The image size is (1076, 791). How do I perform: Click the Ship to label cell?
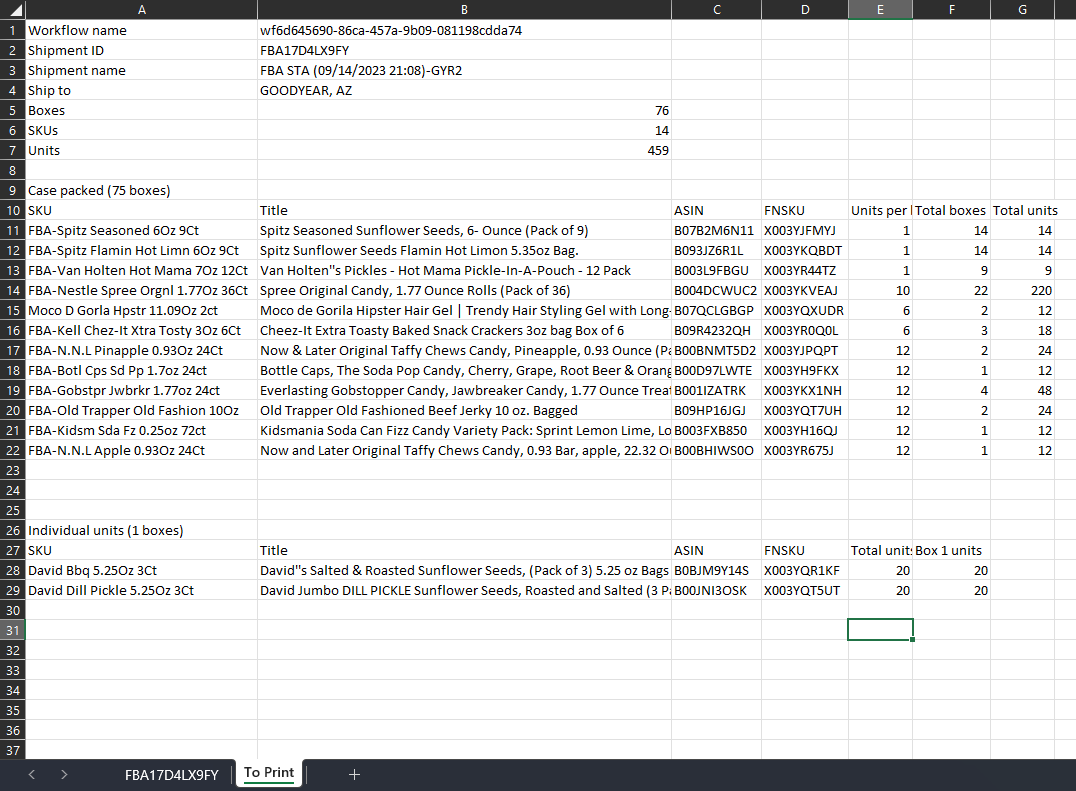tap(141, 91)
